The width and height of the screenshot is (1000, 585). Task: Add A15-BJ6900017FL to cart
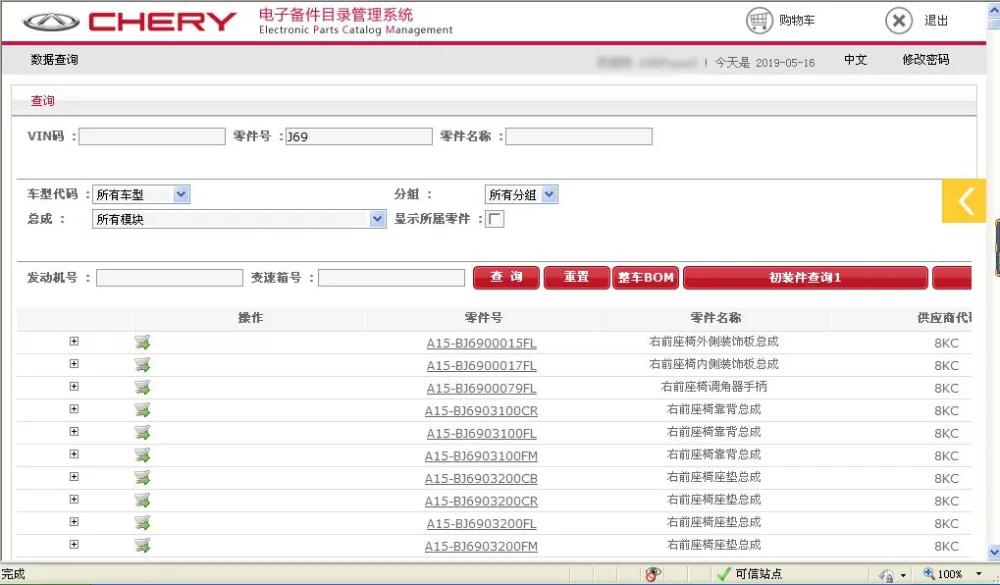click(x=142, y=365)
